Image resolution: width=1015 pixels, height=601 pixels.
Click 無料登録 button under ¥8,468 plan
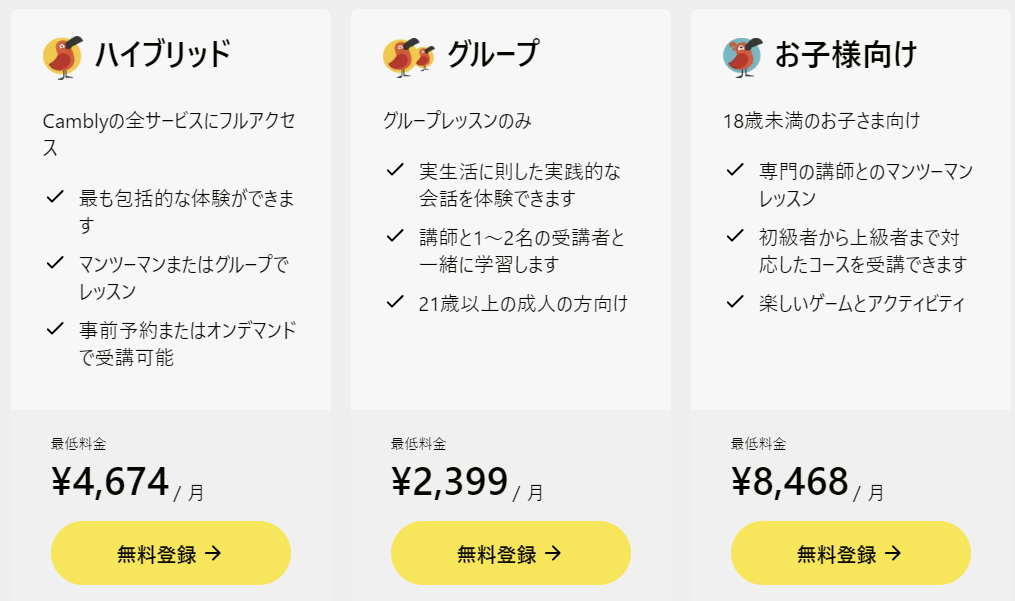(851, 553)
